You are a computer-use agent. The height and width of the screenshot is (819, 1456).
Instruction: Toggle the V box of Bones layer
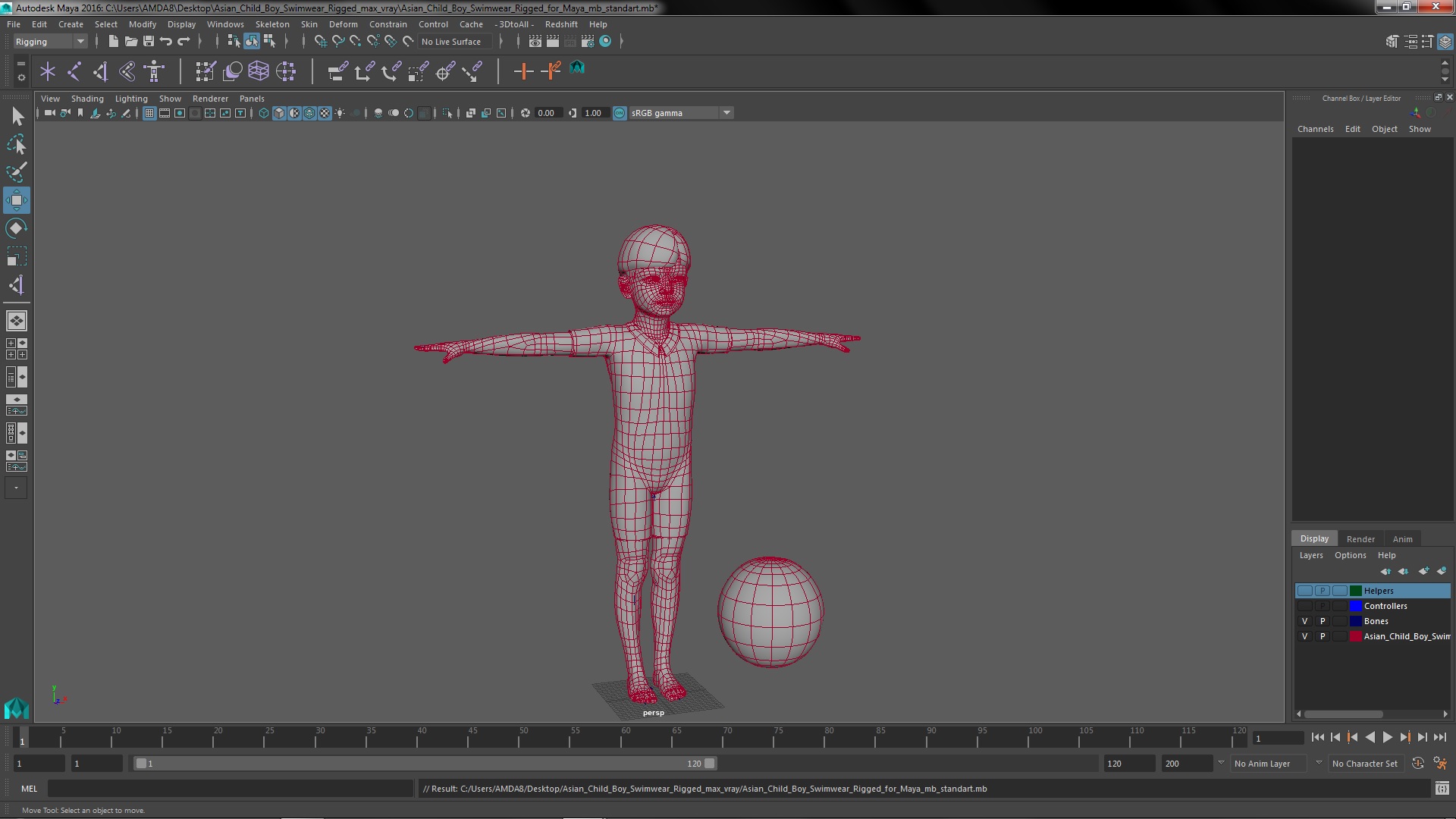click(x=1305, y=621)
